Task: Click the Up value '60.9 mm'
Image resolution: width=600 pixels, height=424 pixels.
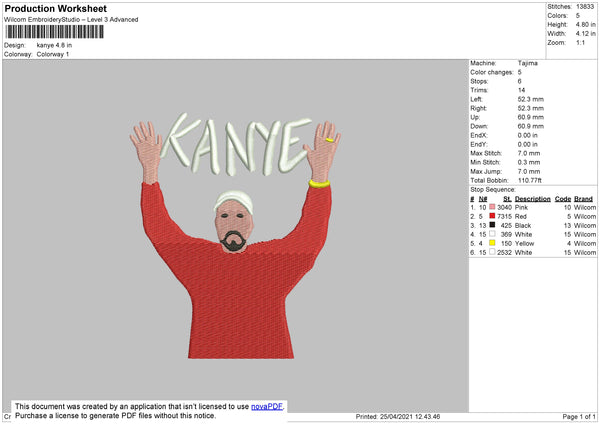Action: (x=531, y=117)
